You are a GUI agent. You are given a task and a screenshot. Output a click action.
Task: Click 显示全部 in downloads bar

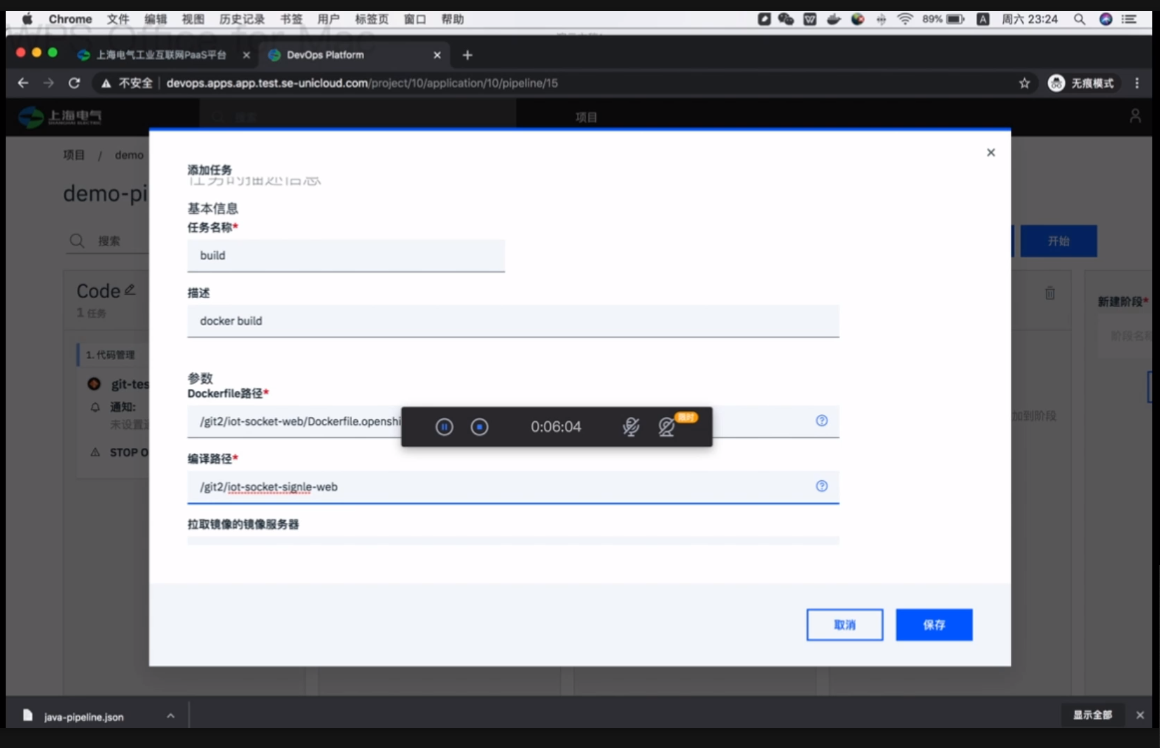pos(1092,716)
